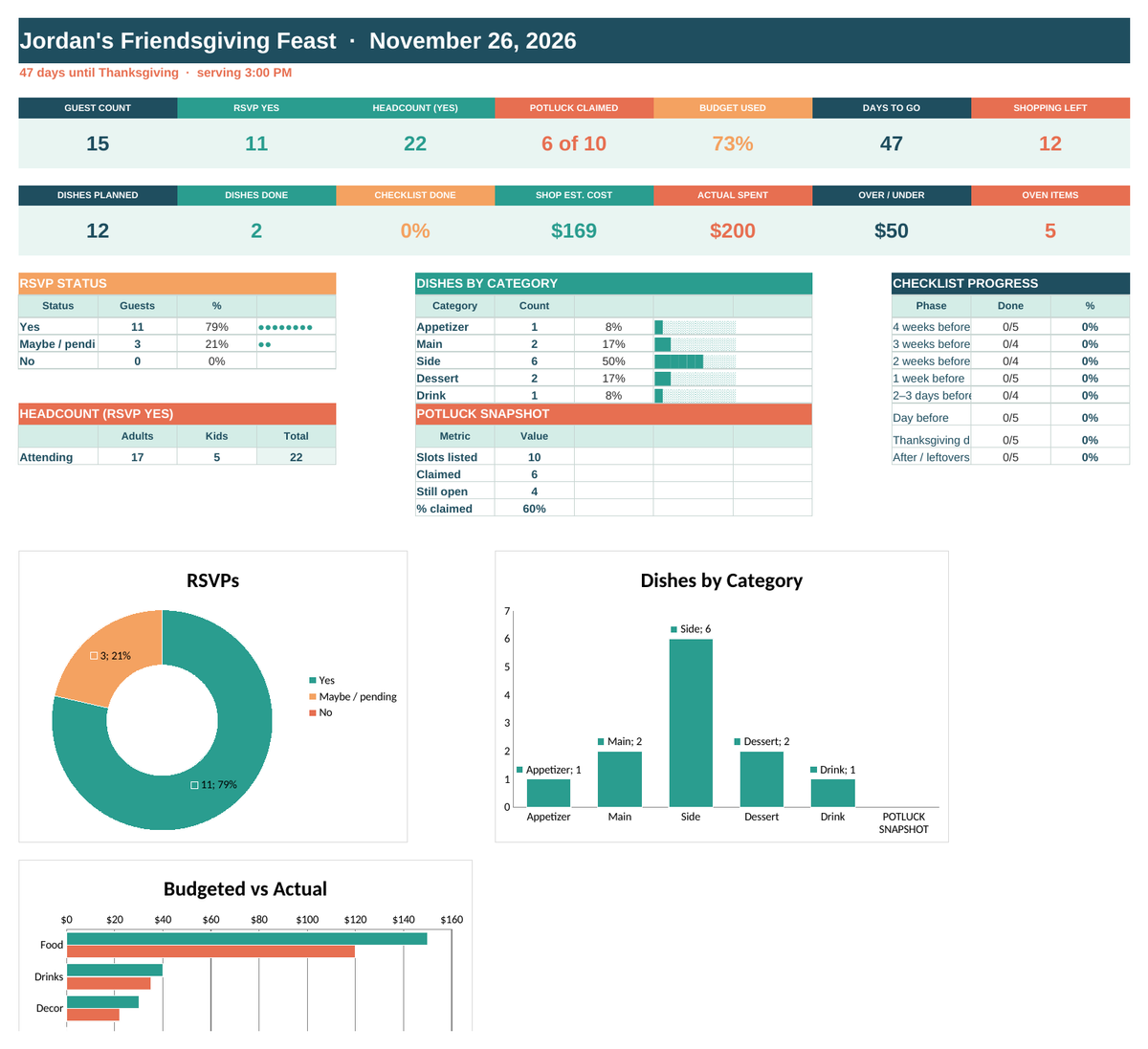
Task: Click the BUDGET USED tile header
Action: click(x=733, y=108)
